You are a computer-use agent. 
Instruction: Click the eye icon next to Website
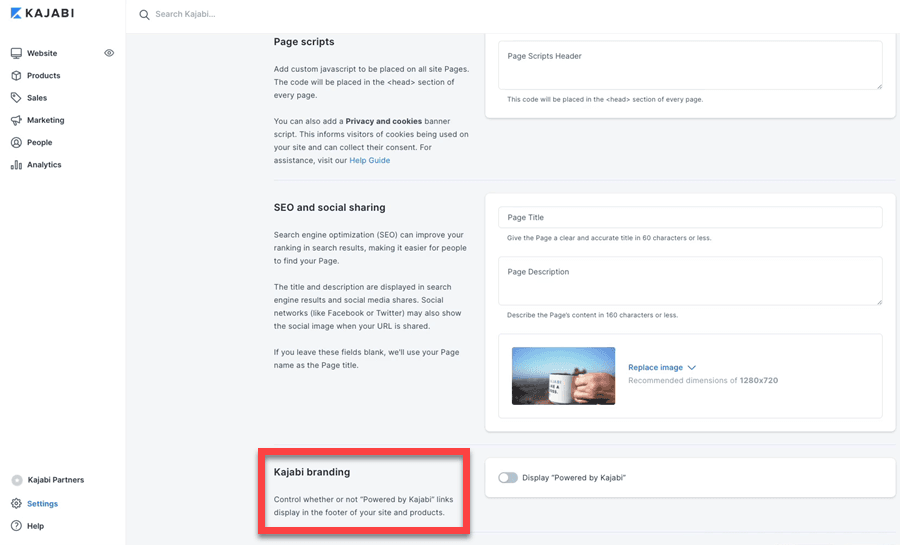coord(109,53)
